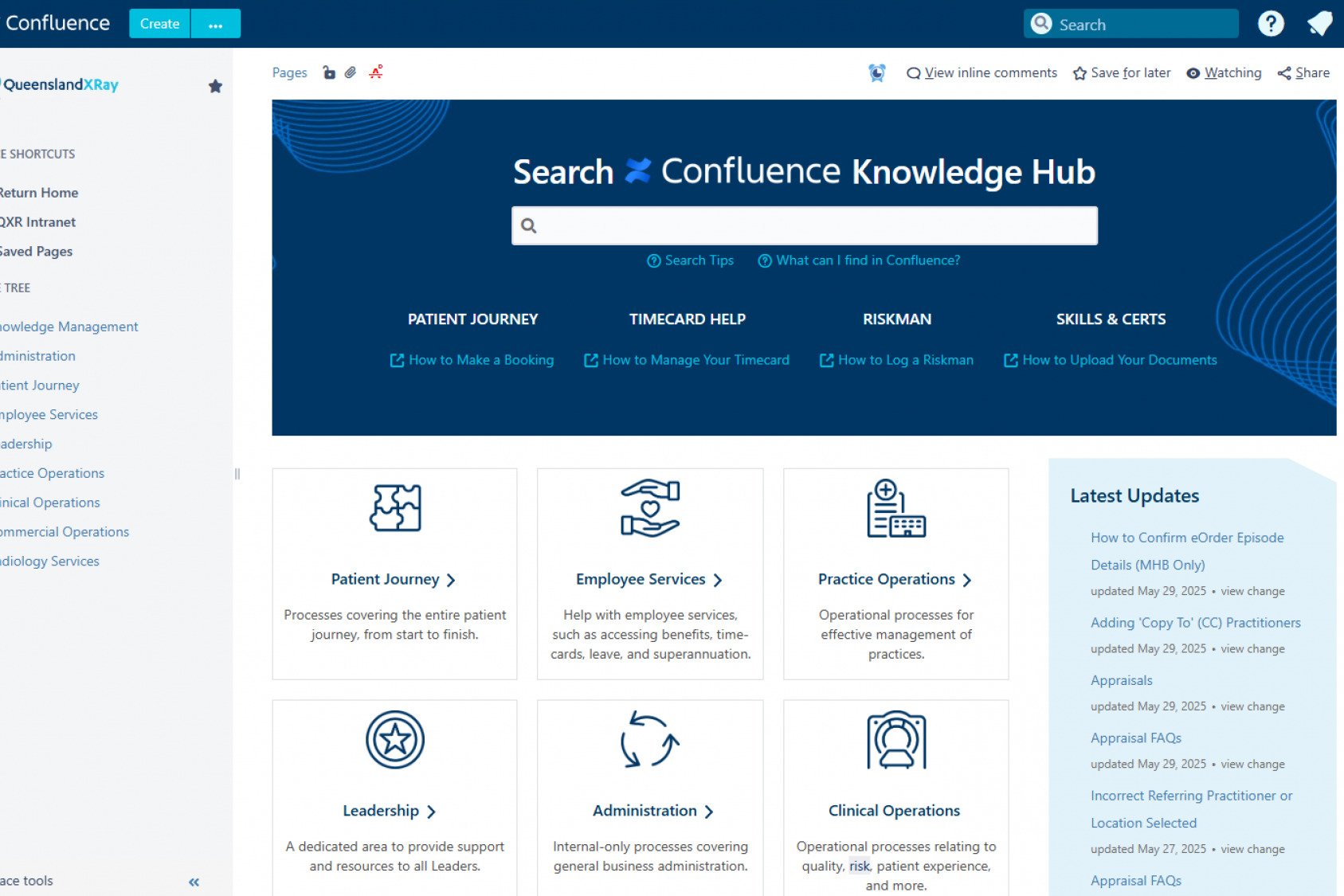View change for Appraisals update
1344x896 pixels.
pyautogui.click(x=1252, y=706)
